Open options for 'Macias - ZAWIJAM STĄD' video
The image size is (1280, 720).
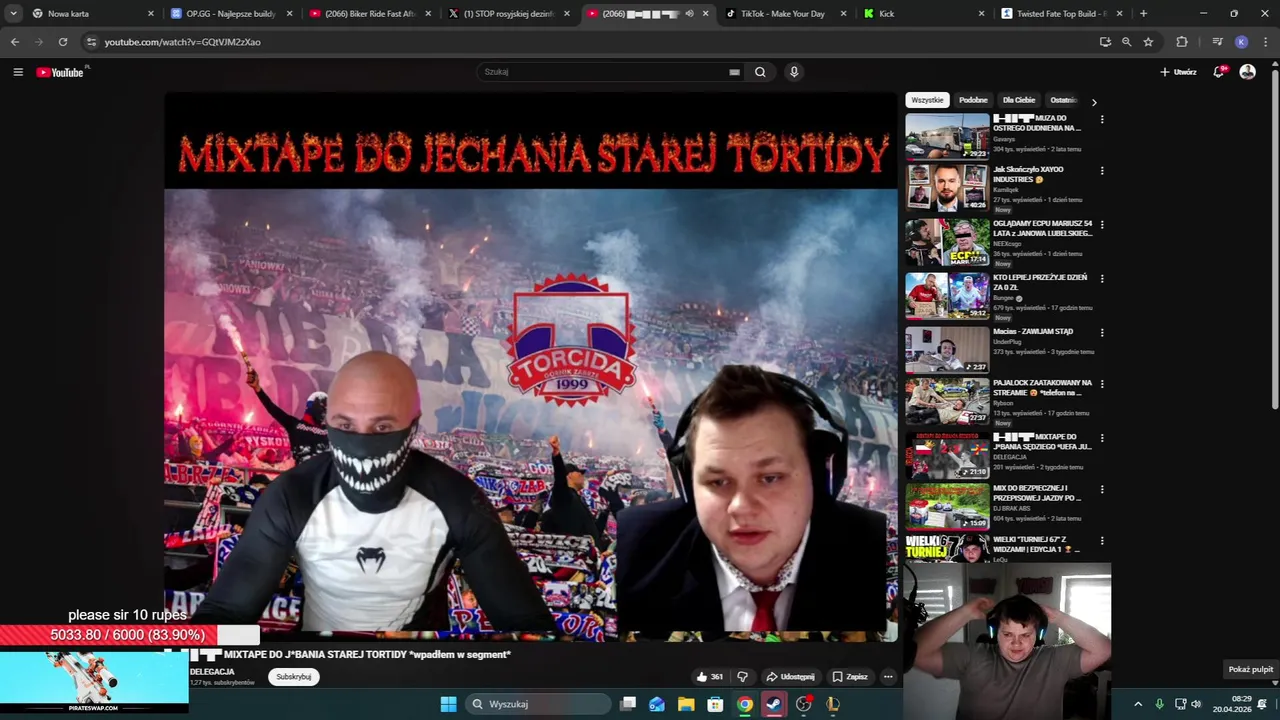[x=1102, y=332]
